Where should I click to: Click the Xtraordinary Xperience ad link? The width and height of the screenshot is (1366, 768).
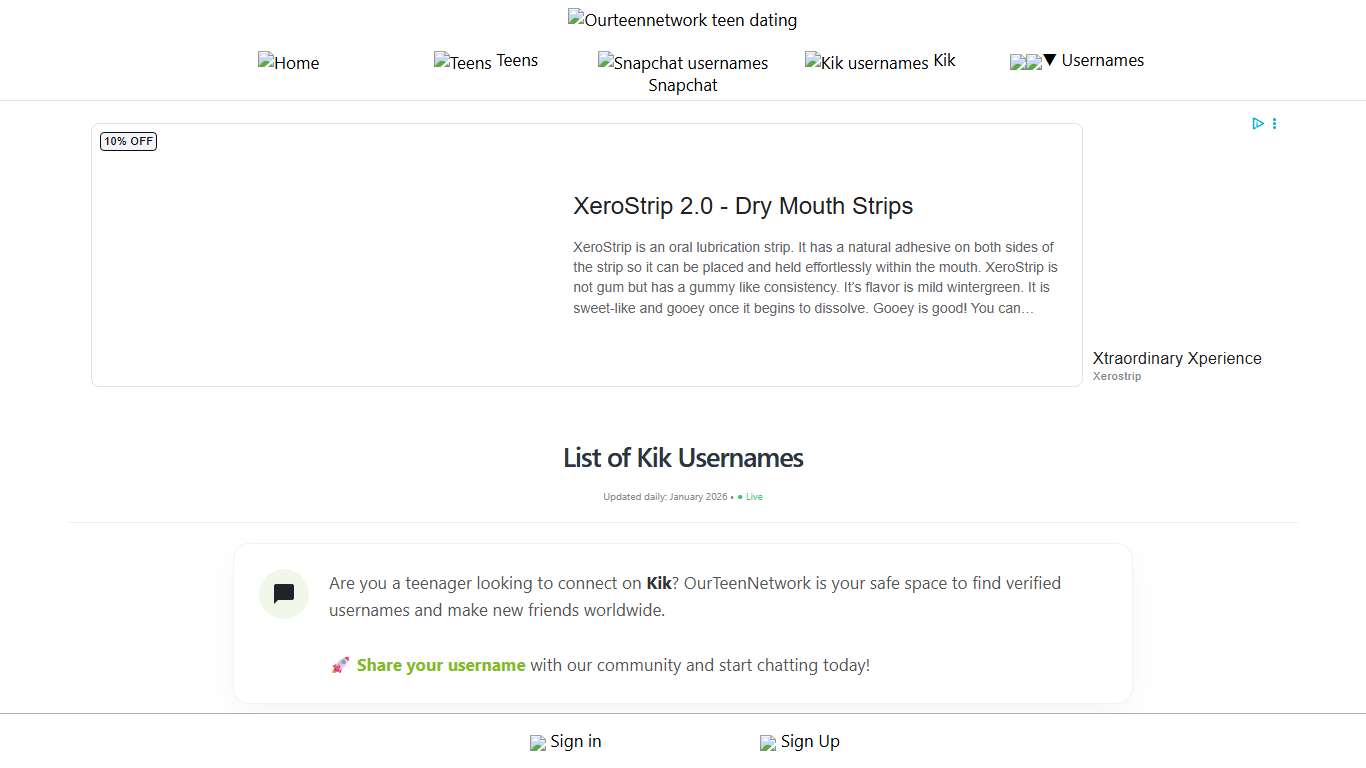pos(1177,358)
